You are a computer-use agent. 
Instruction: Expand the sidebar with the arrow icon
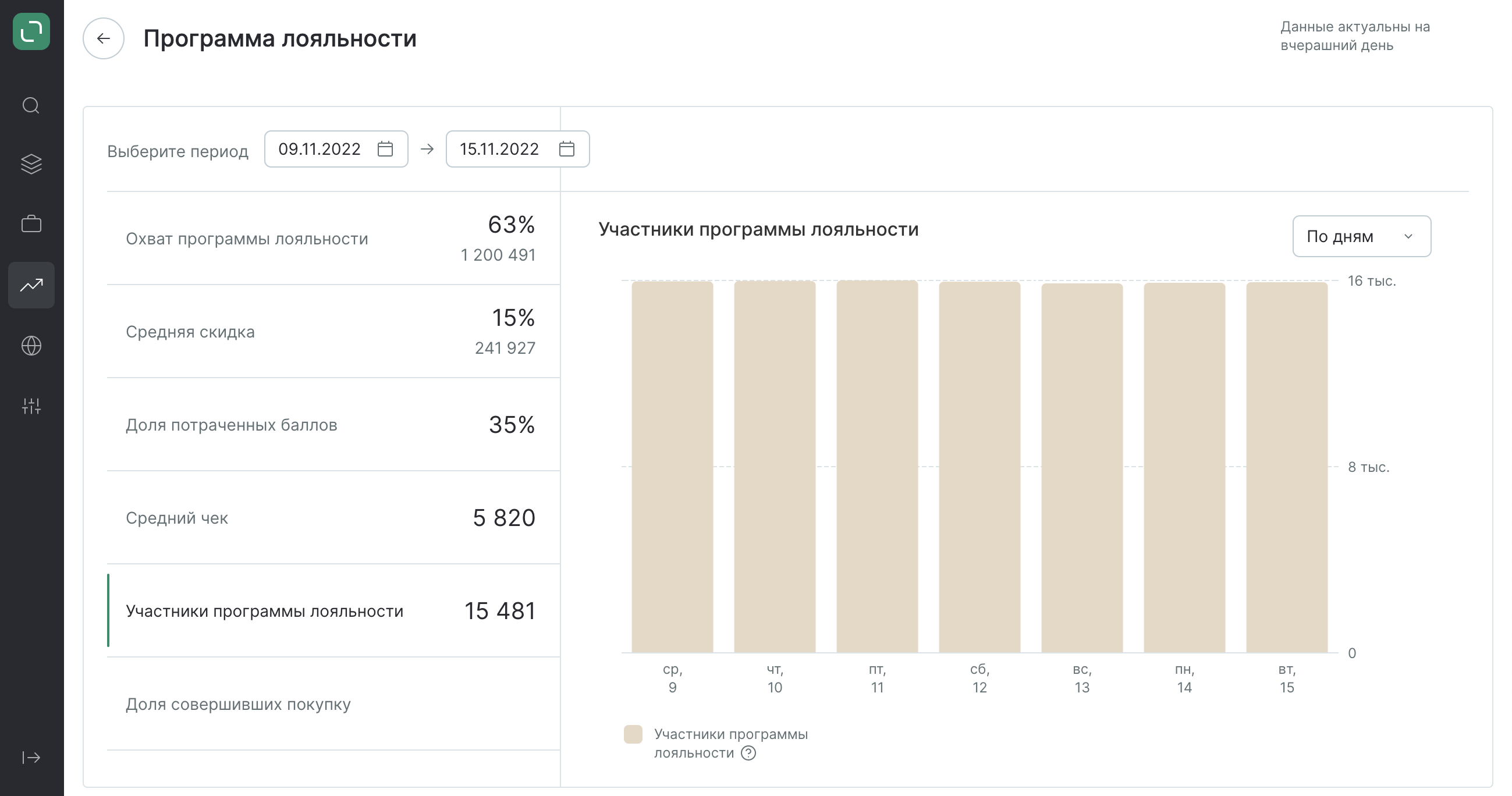pyautogui.click(x=31, y=757)
